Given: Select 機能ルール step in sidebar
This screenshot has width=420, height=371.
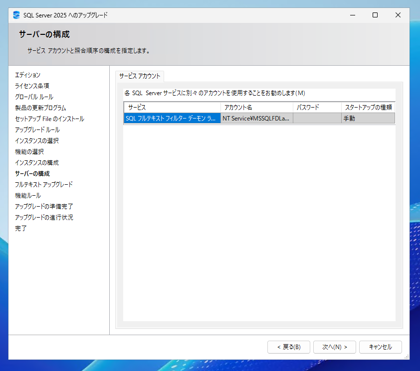Looking at the screenshot, I should [x=28, y=195].
